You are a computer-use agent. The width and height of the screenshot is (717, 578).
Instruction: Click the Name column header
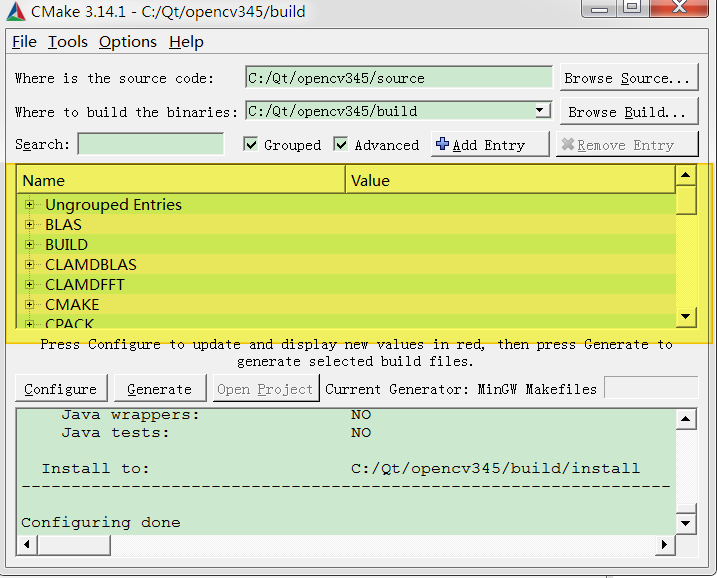tap(181, 180)
